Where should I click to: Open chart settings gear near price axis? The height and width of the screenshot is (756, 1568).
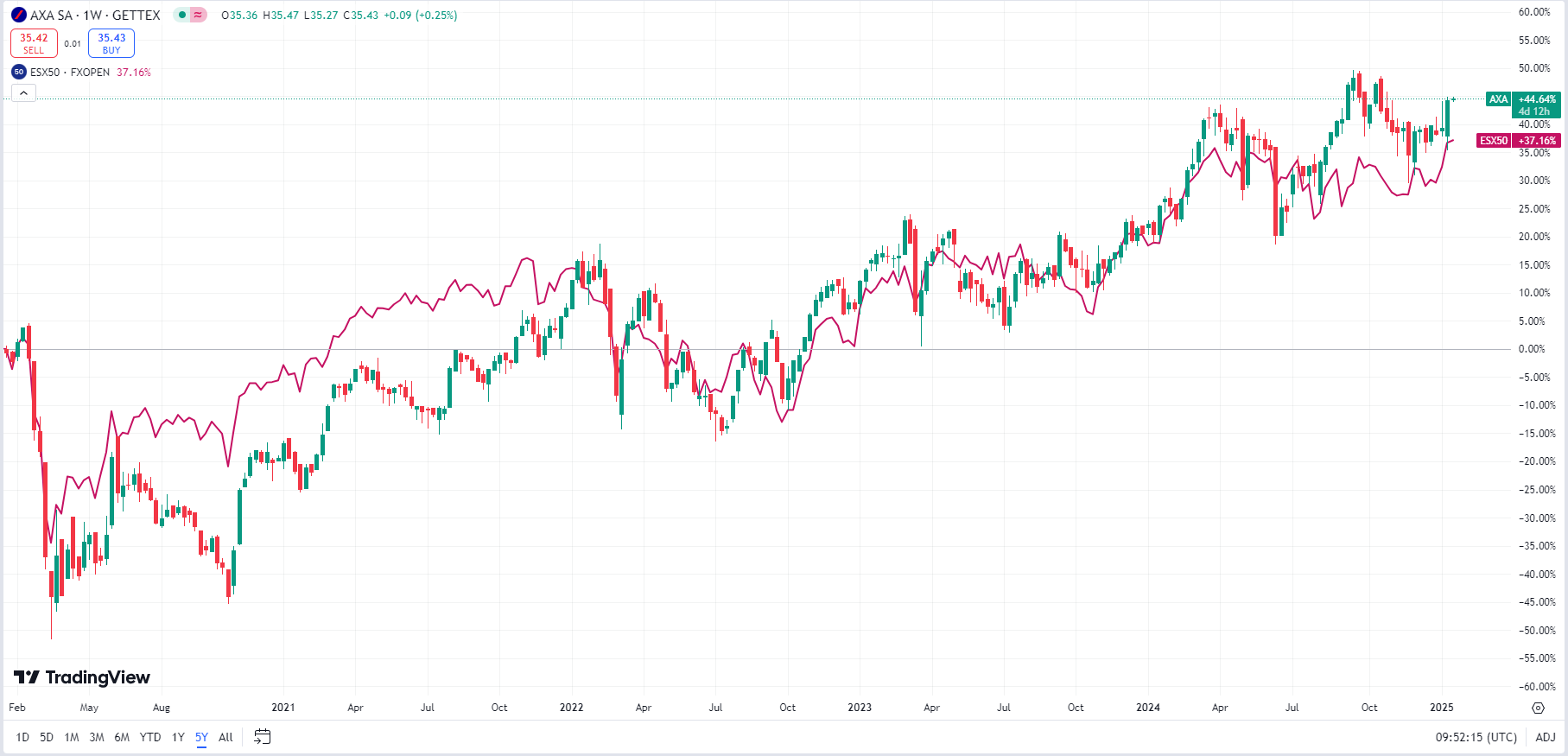tap(1538, 708)
